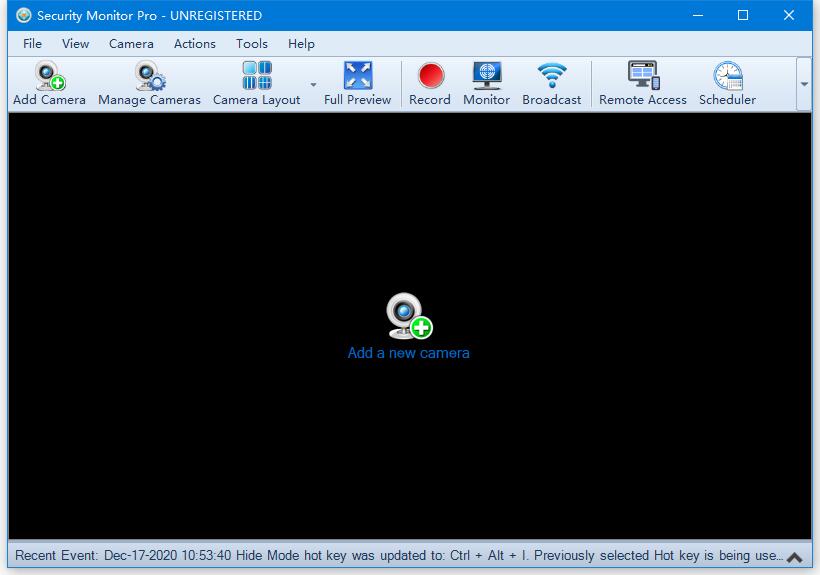Maximize the Security Monitor Pro window

click(743, 15)
